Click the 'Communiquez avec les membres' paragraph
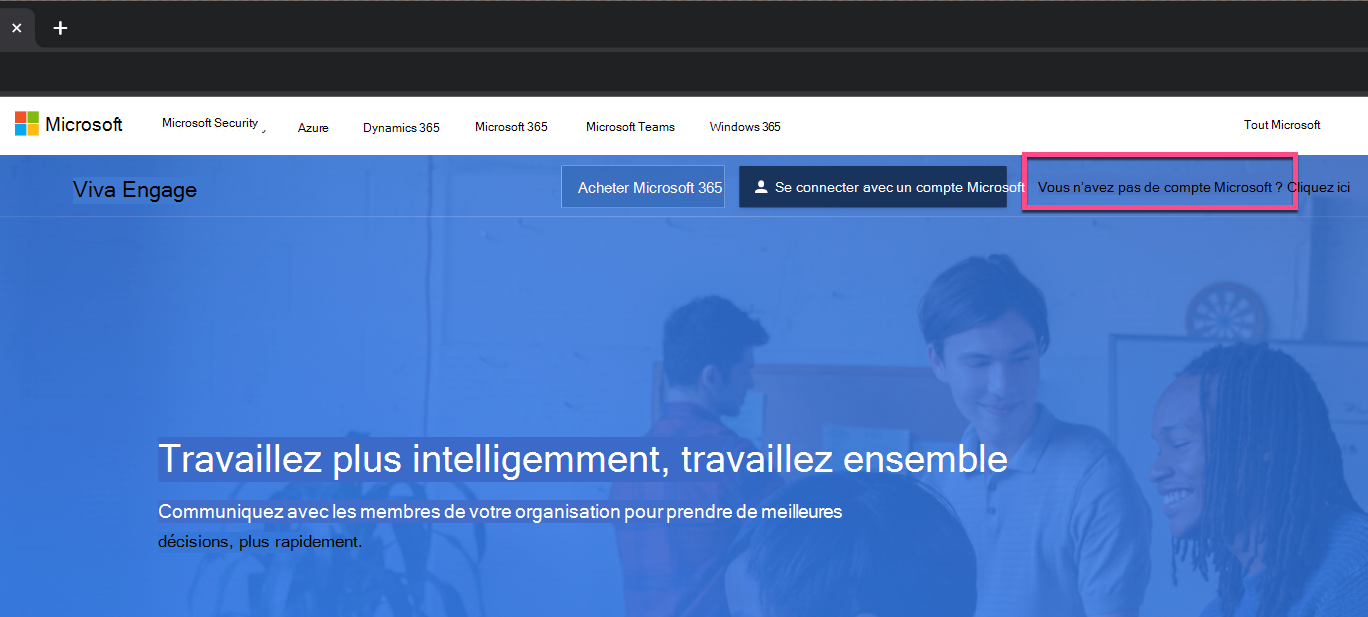The image size is (1368, 617). coord(500,526)
